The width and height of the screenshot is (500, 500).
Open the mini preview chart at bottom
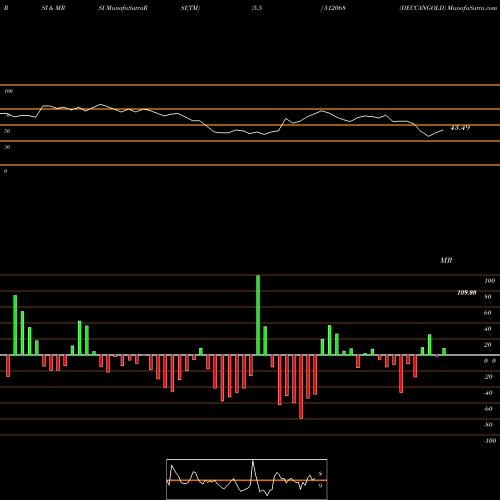[x=247, y=479]
